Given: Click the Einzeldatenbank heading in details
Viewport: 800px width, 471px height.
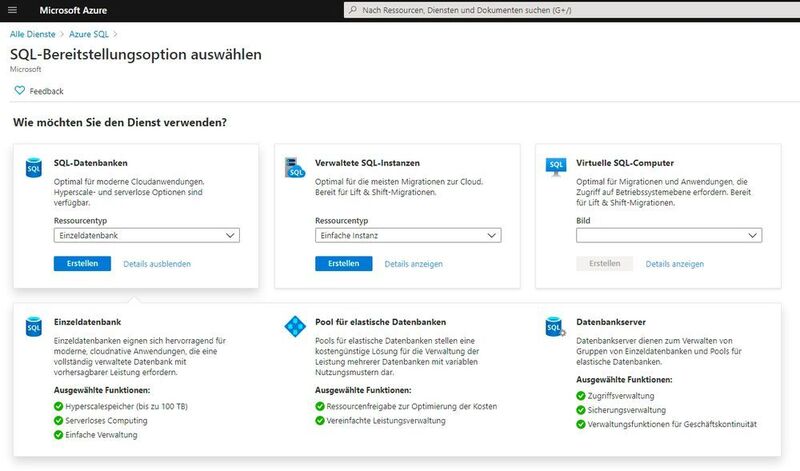Looking at the screenshot, I should pyautogui.click(x=87, y=322).
